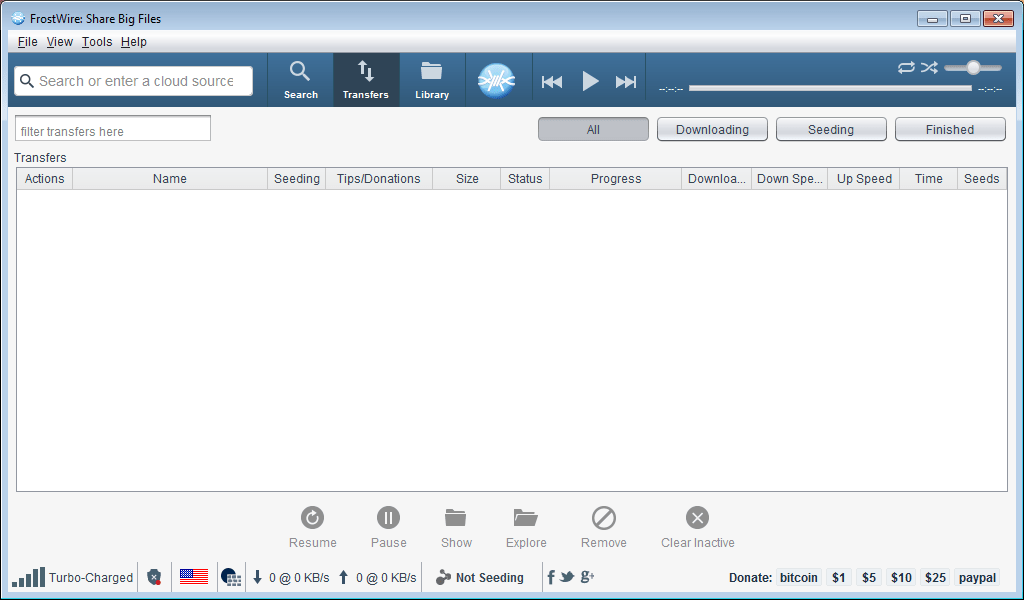Click the Resume transfer button
The width and height of the screenshot is (1024, 600).
(313, 528)
